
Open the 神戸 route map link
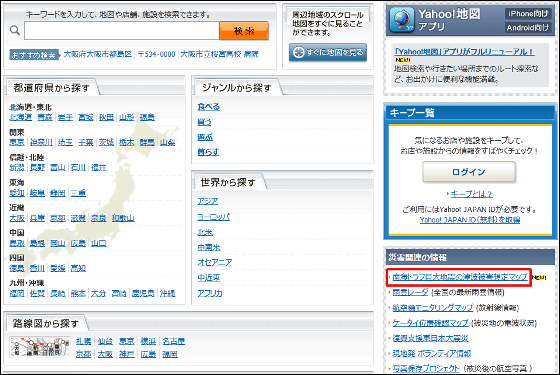point(127,354)
